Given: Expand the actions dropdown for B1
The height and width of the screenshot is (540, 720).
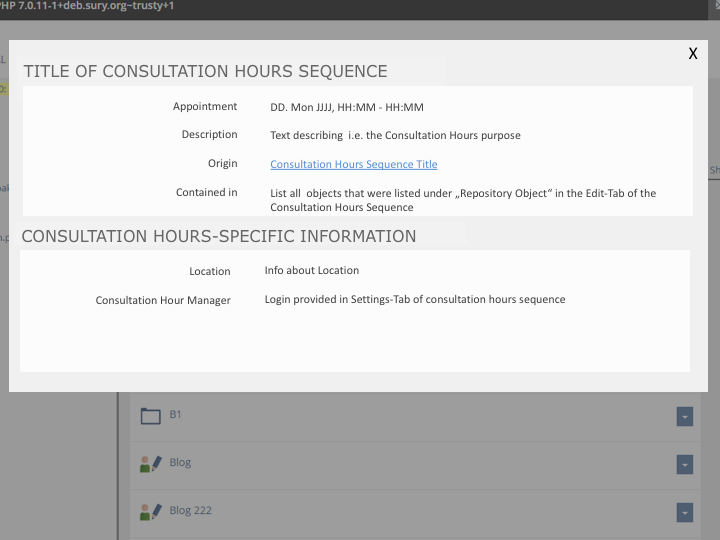Looking at the screenshot, I should 684,416.
